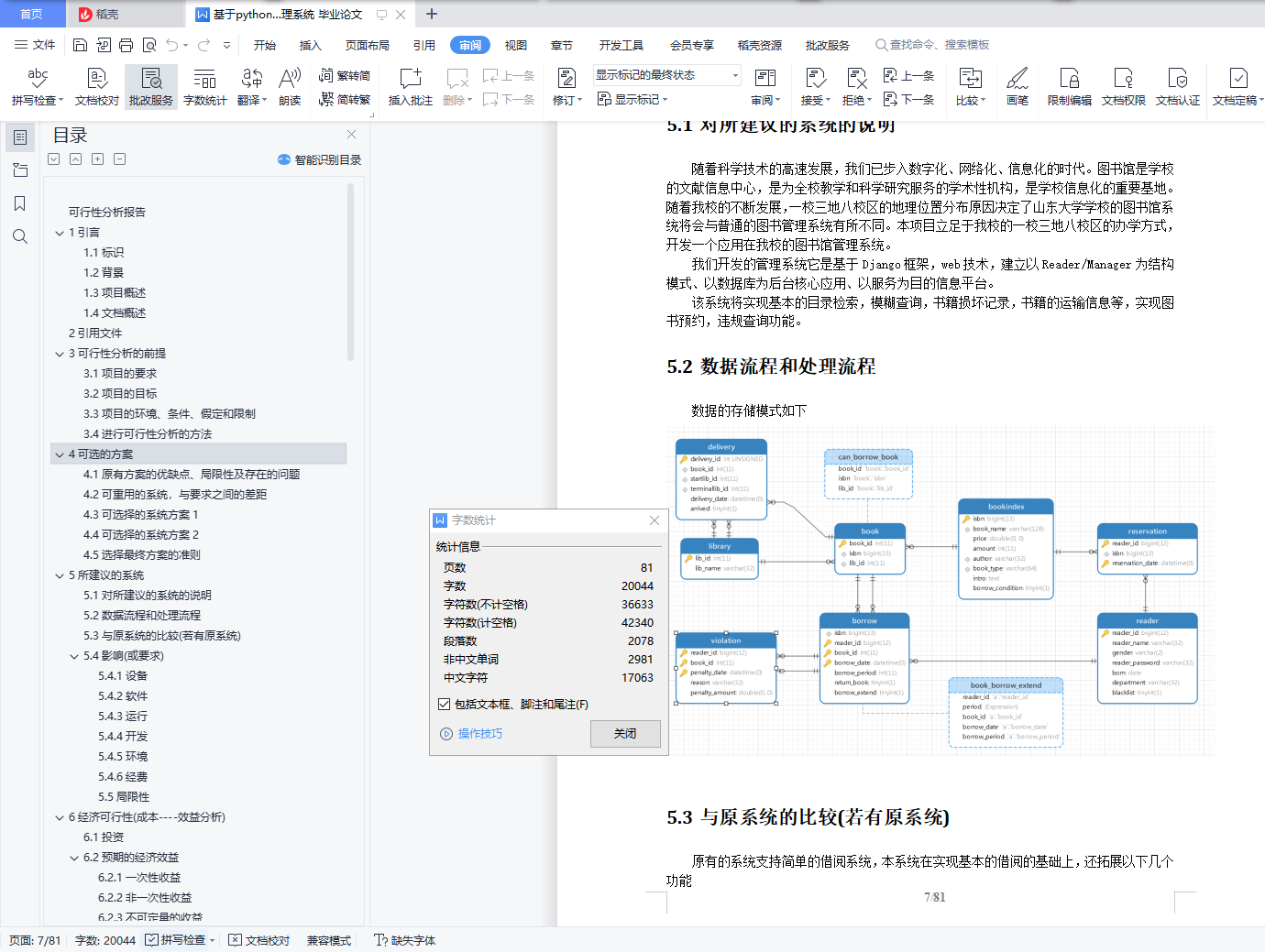Open the 修订 dropdown arrow
1265x952 pixels.
pos(579,101)
